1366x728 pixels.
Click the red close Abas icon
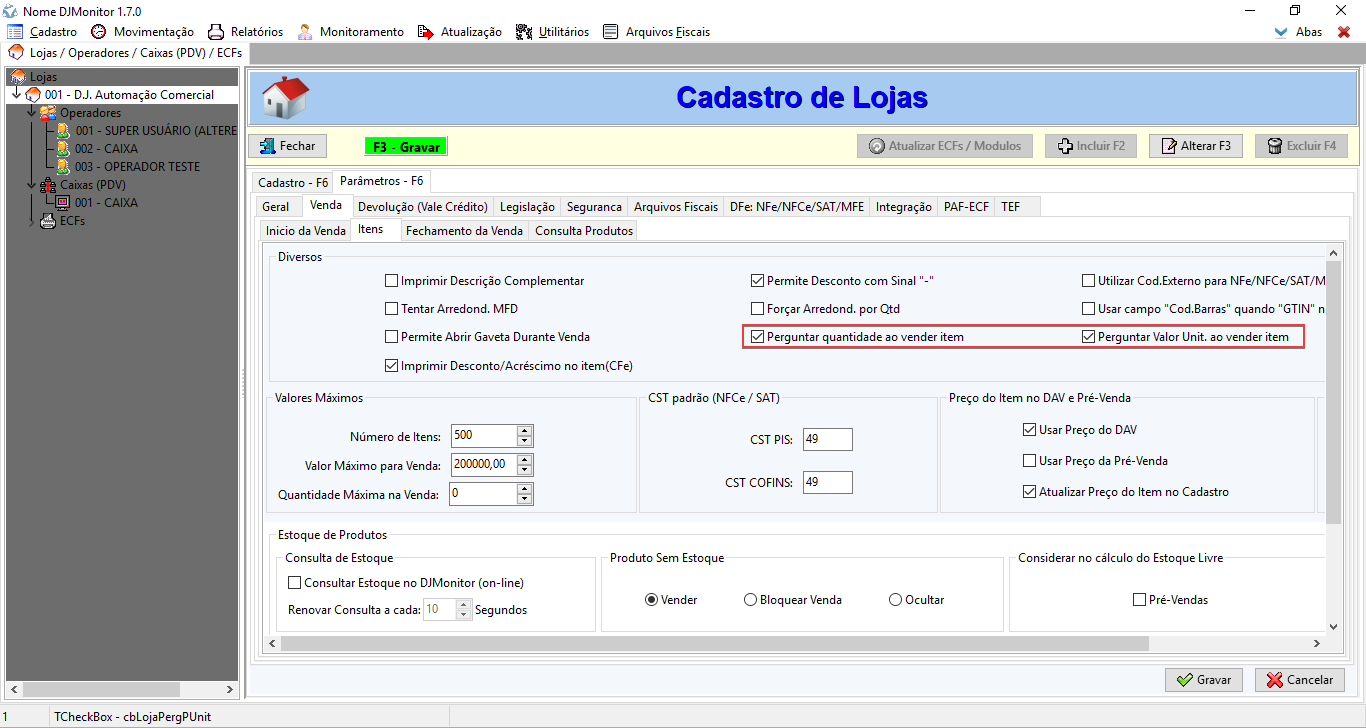(x=1343, y=32)
